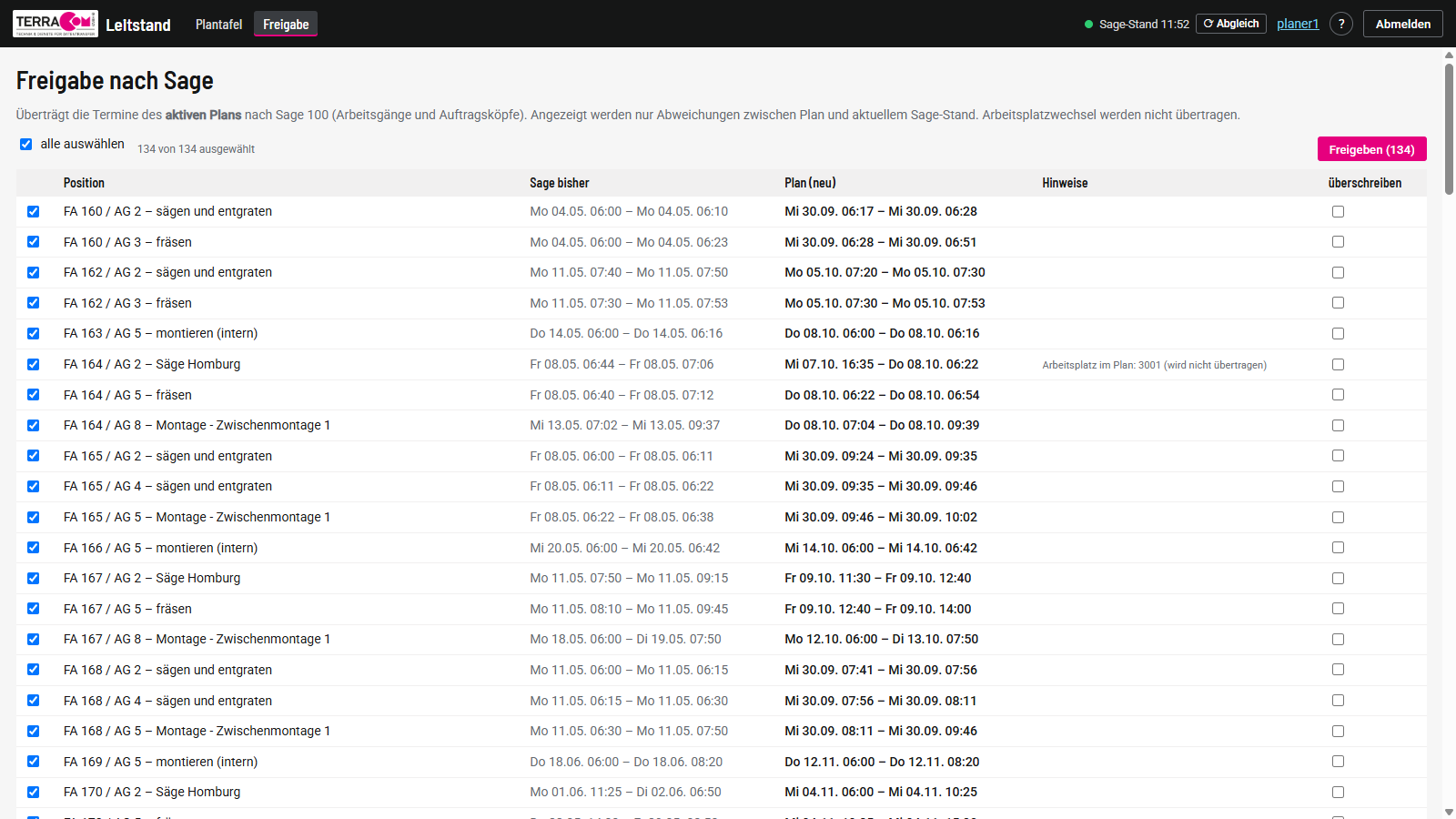Viewport: 1456px width, 819px height.
Task: Enable überschreiben for FA 163 / AG 5
Action: click(1338, 333)
